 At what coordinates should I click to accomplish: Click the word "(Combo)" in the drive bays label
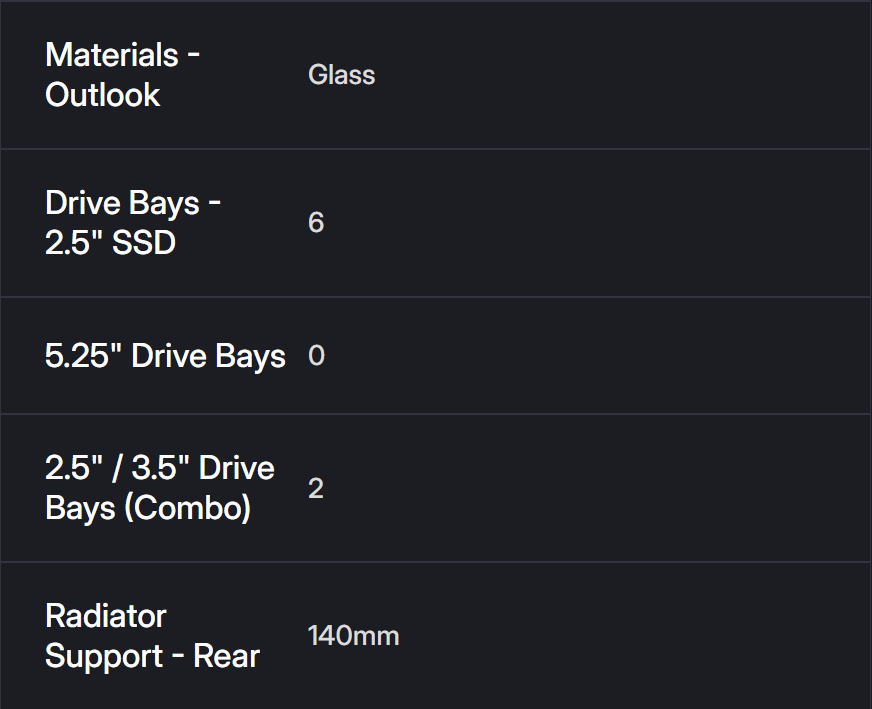(187, 508)
